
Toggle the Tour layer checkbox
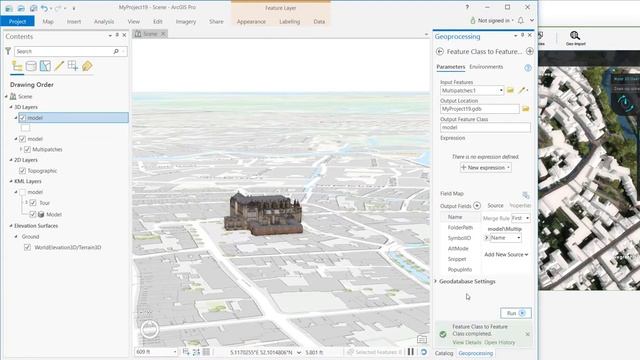(33, 203)
